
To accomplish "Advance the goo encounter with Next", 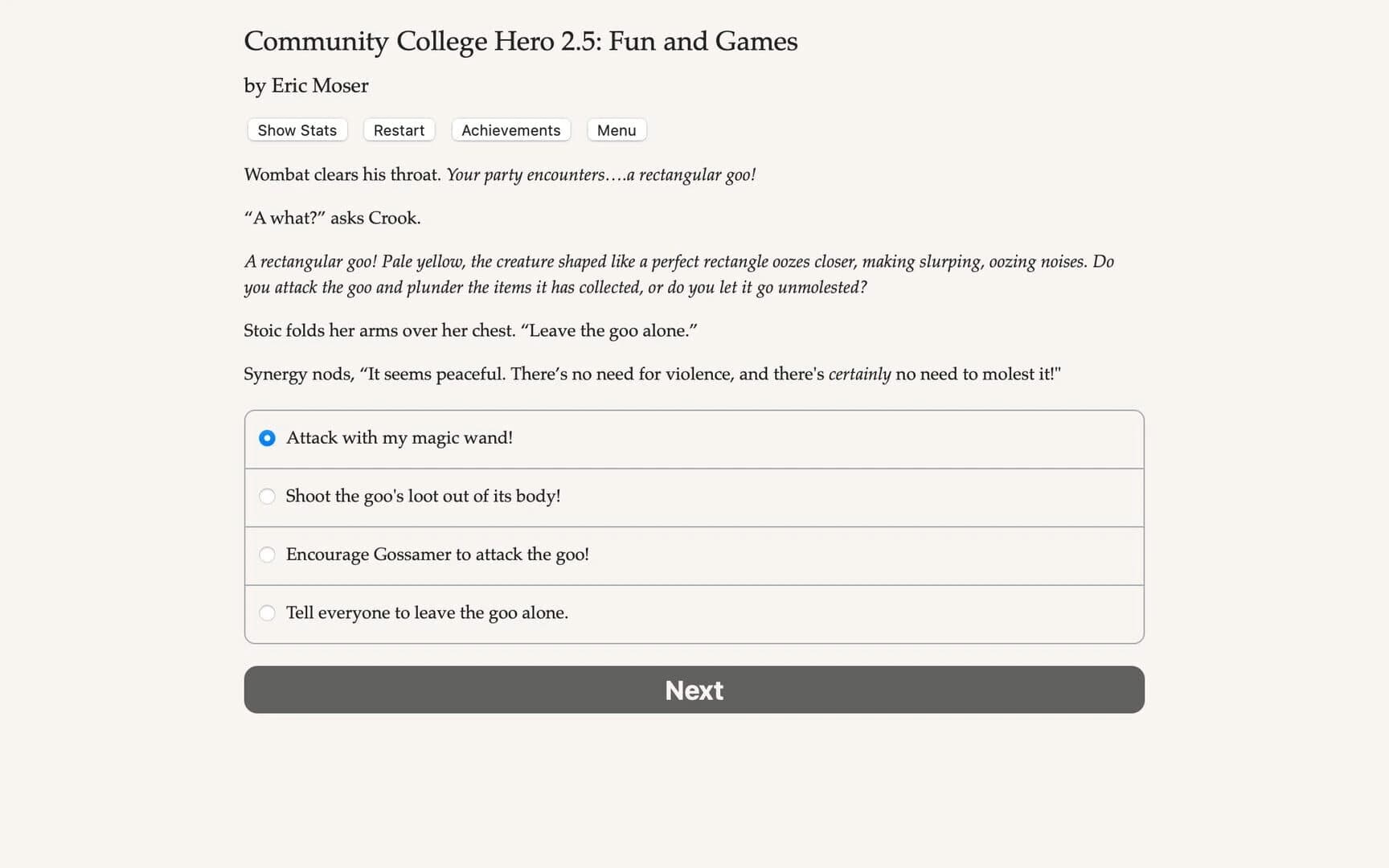I will [694, 690].
